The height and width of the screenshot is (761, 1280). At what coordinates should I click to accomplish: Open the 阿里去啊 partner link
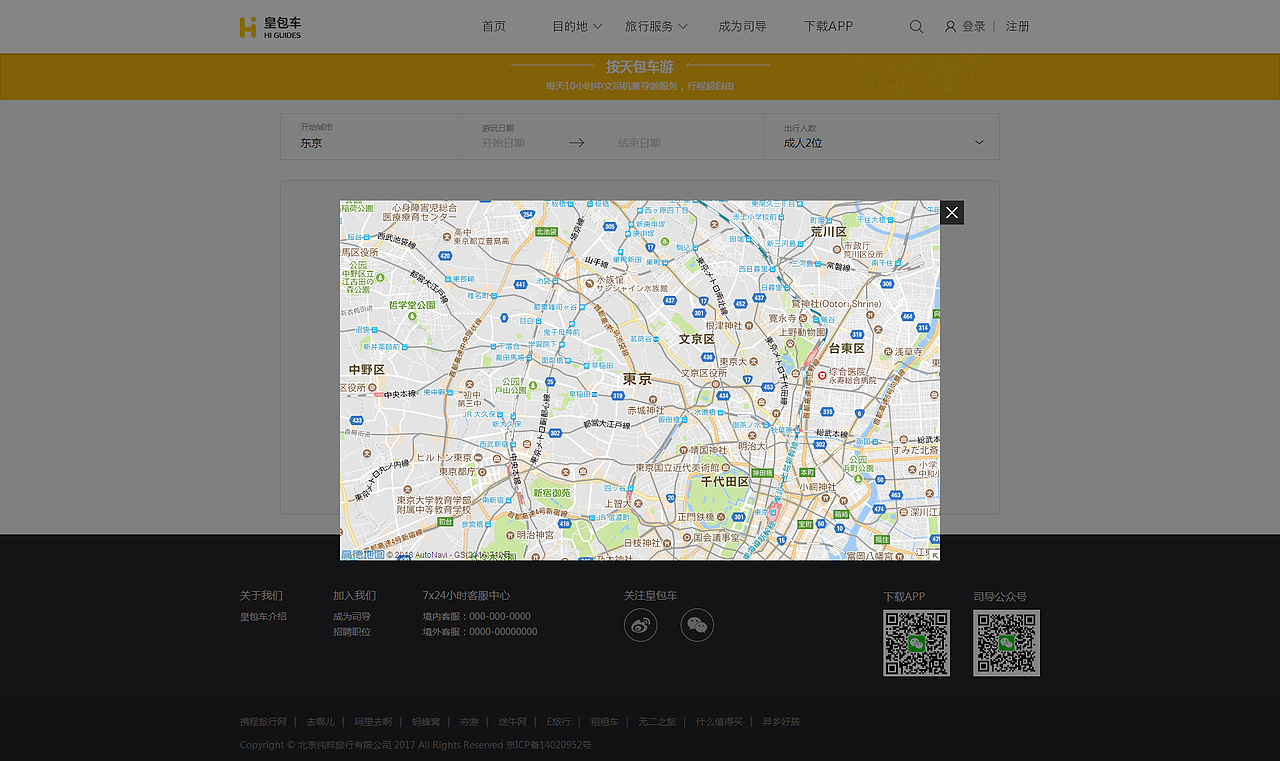click(373, 722)
